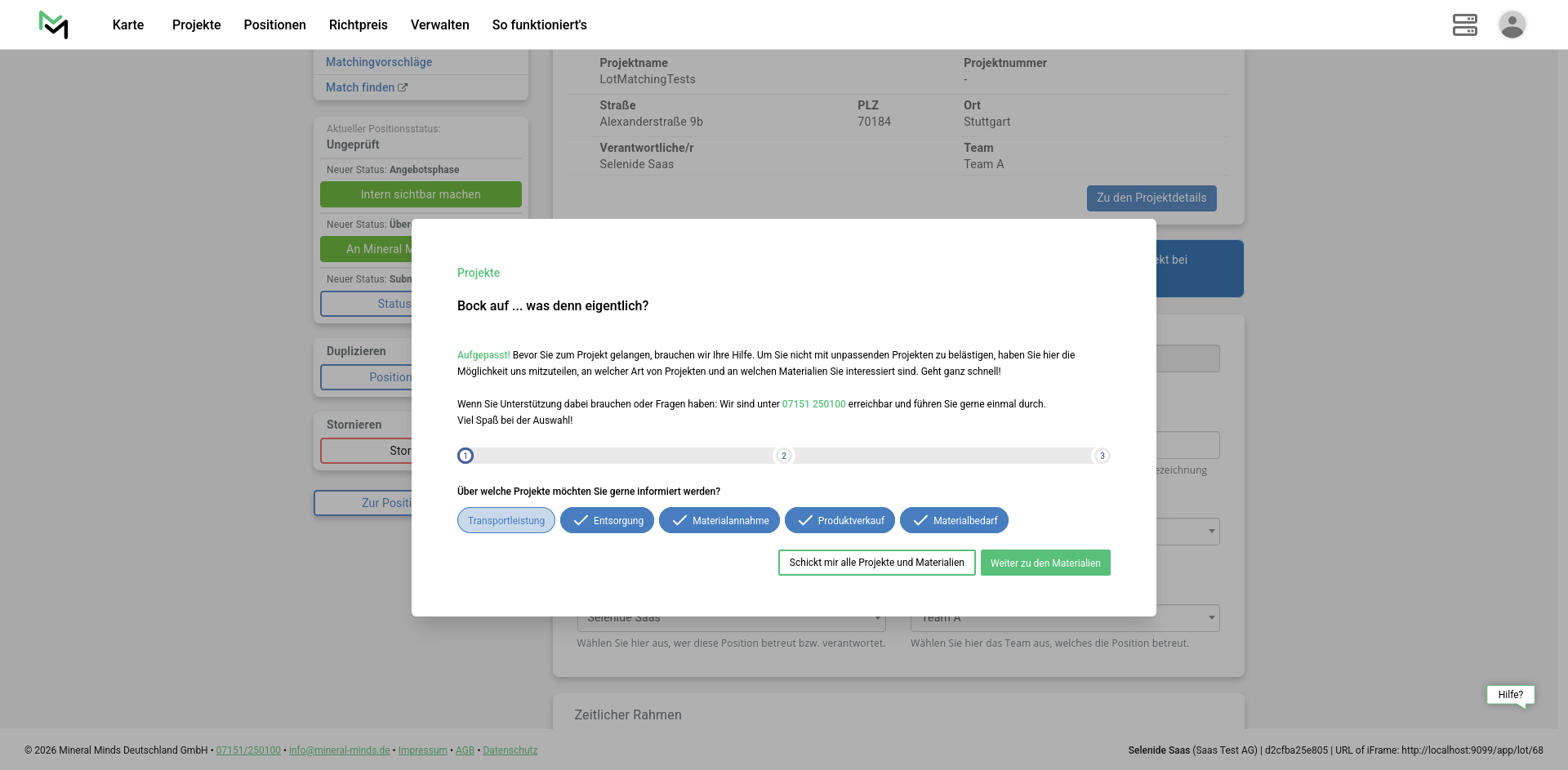This screenshot has height=770, width=1568.
Task: Jump to step 3 progress marker
Action: [1102, 456]
